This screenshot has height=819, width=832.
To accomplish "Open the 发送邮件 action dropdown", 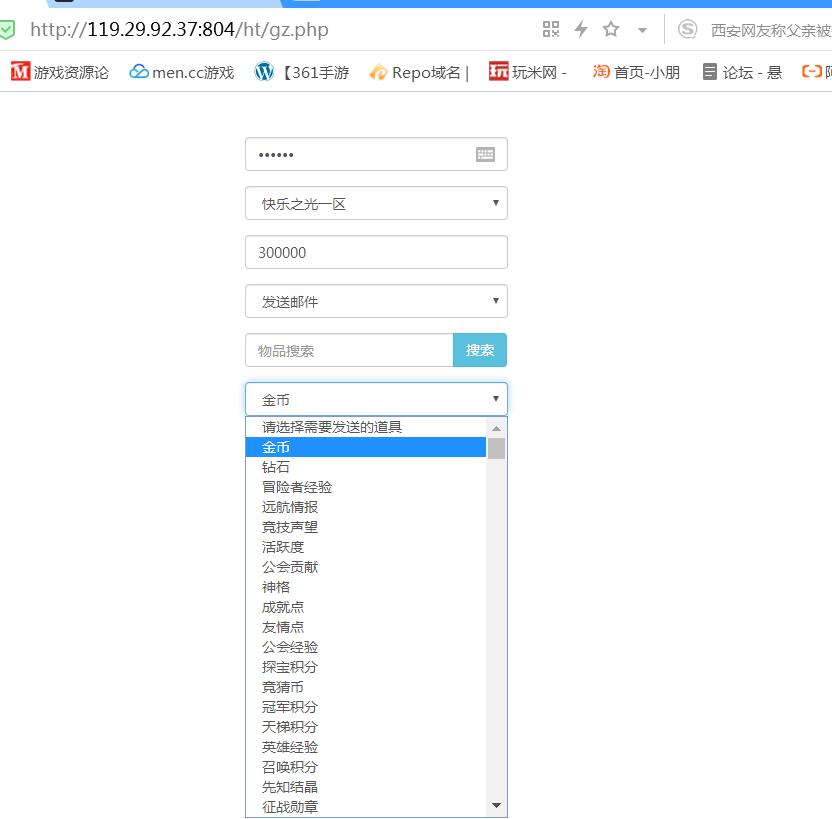I will coord(376,301).
